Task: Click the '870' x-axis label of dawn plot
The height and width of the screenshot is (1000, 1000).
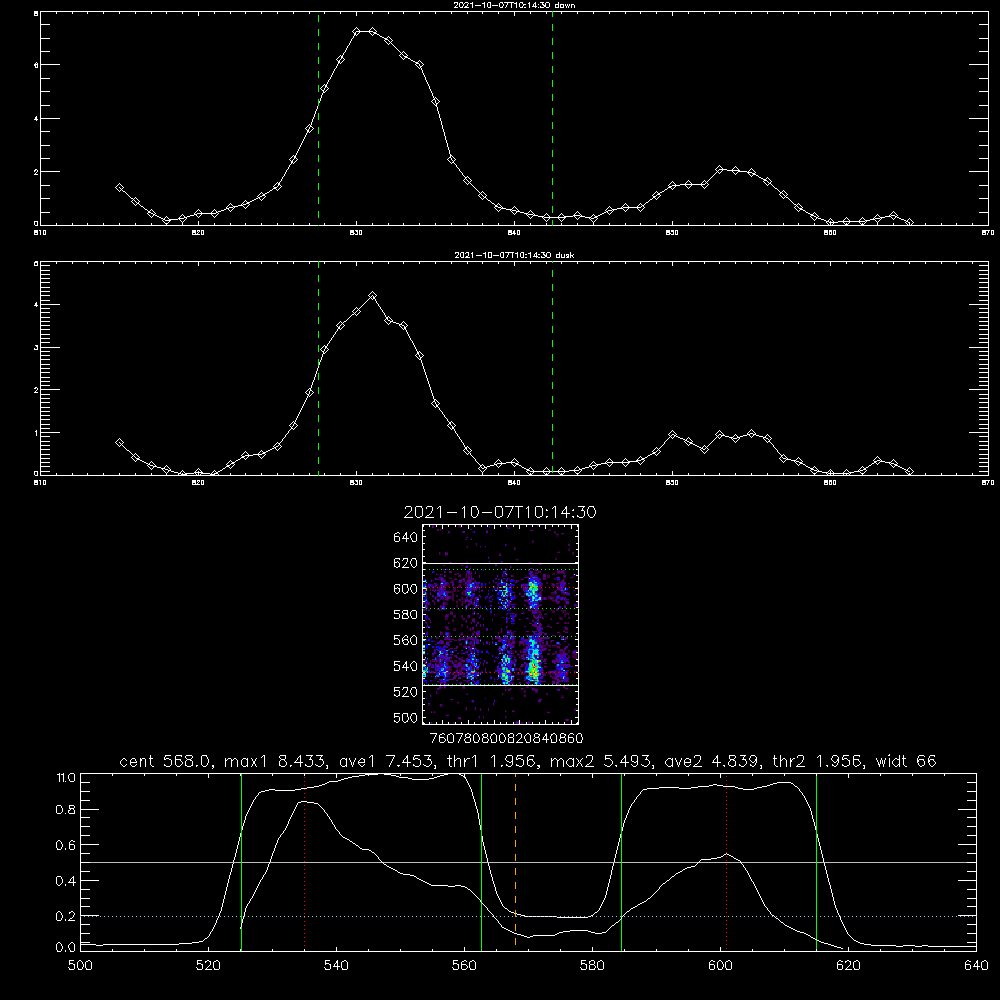Action: 987,233
